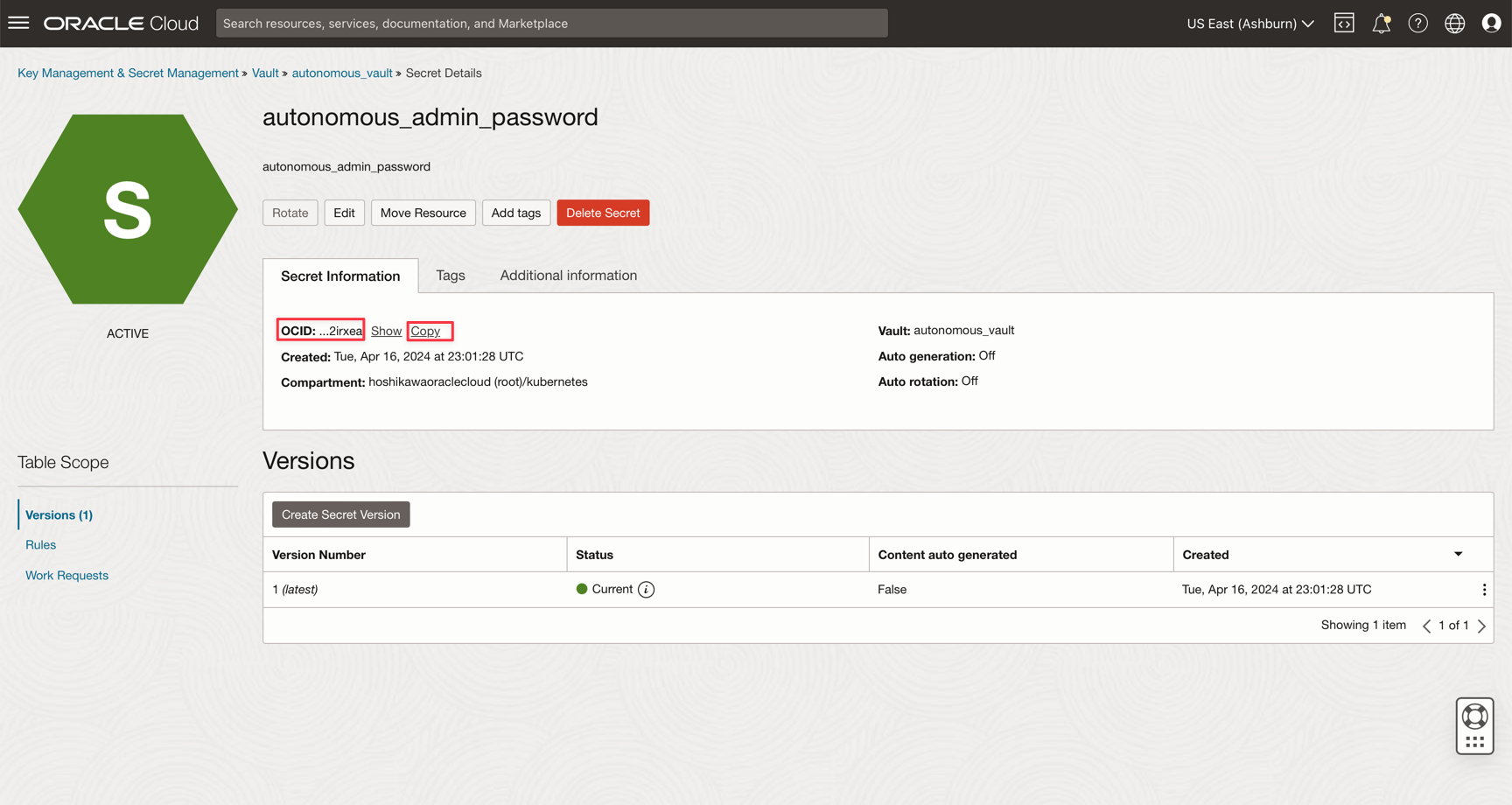The height and width of the screenshot is (805, 1512).
Task: Expand the US East (Ashburn) region selector
Action: coord(1250,24)
